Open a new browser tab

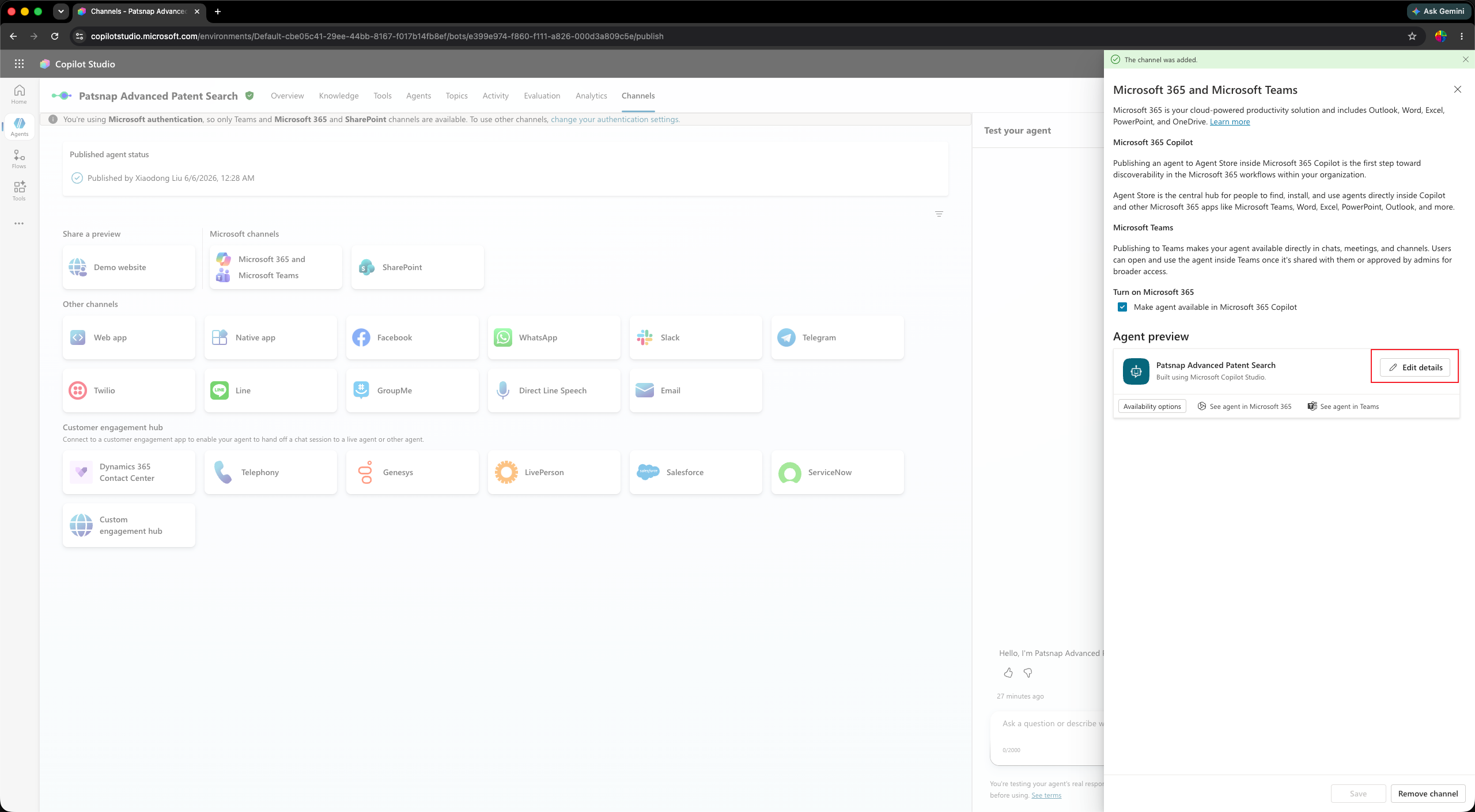218,12
